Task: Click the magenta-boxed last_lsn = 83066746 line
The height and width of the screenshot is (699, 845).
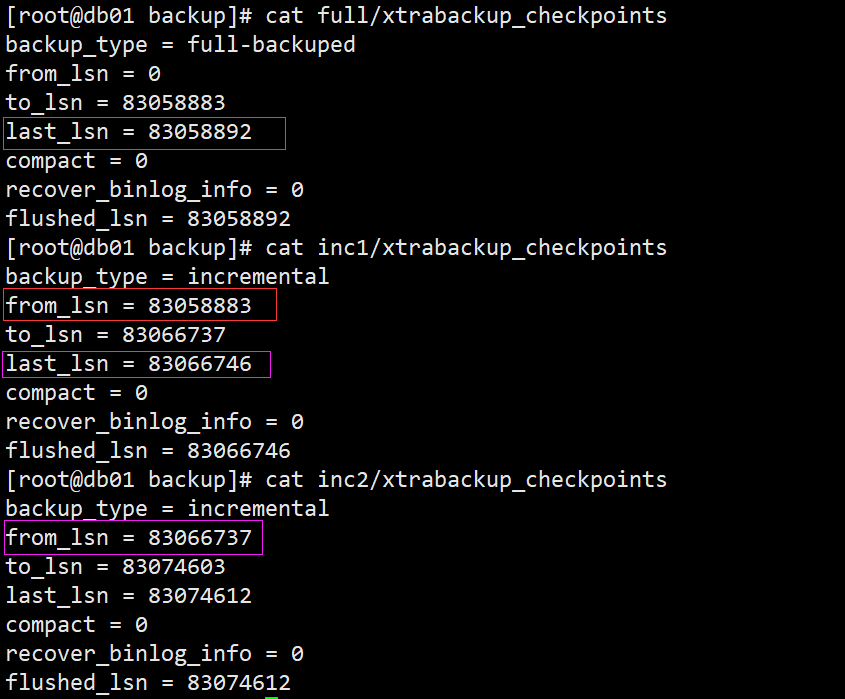Action: click(129, 364)
